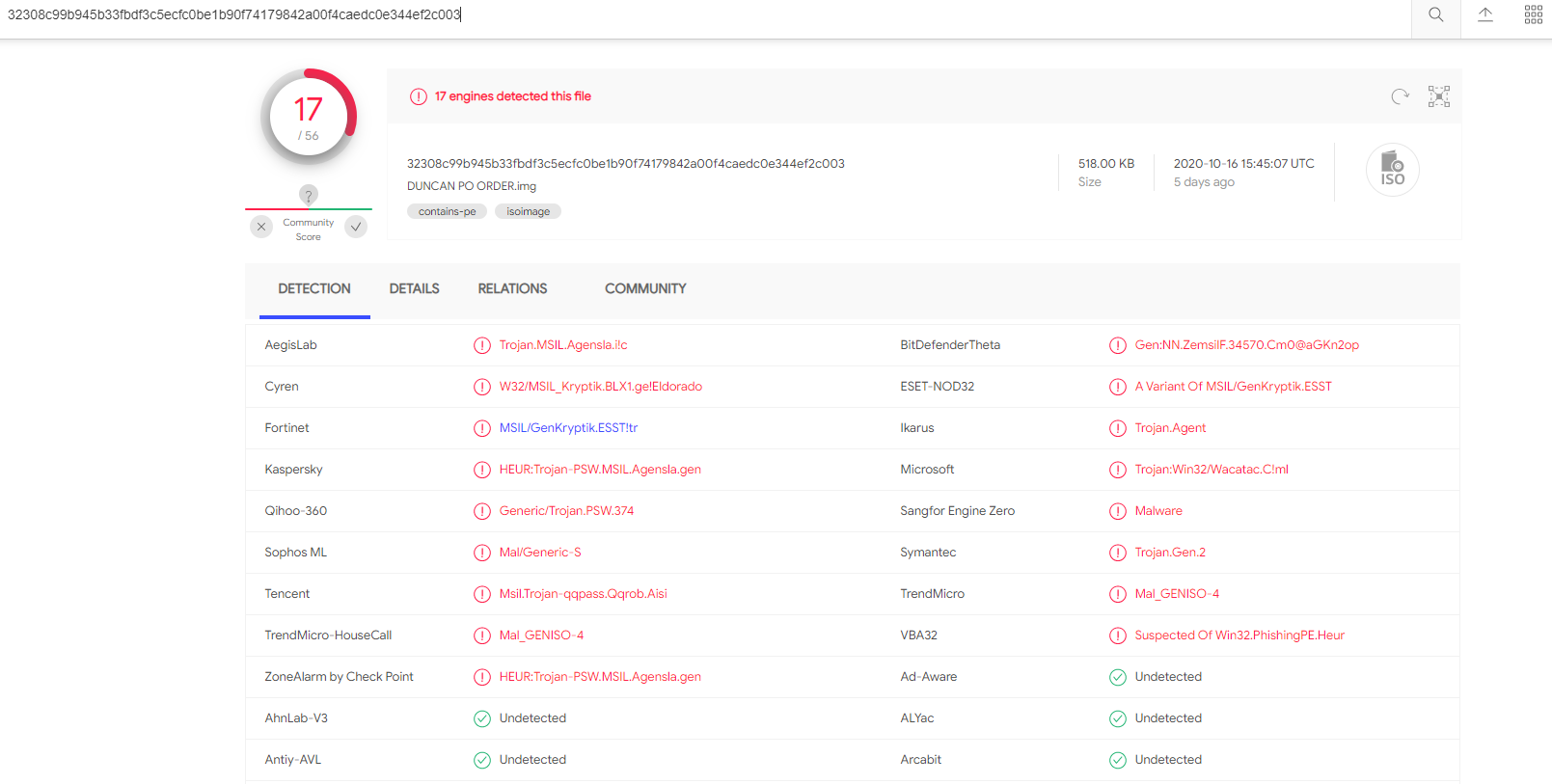Click Cyren result W32/MSIL_Kryptik.BLX1.gen!Eldorado
This screenshot has height=784, width=1552.
pos(601,387)
